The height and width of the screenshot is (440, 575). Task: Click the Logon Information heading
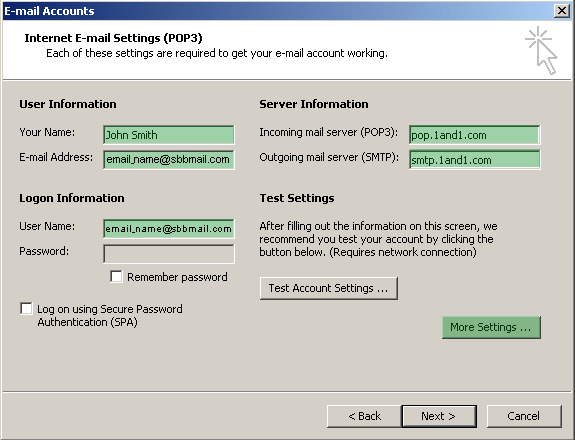coord(72,198)
